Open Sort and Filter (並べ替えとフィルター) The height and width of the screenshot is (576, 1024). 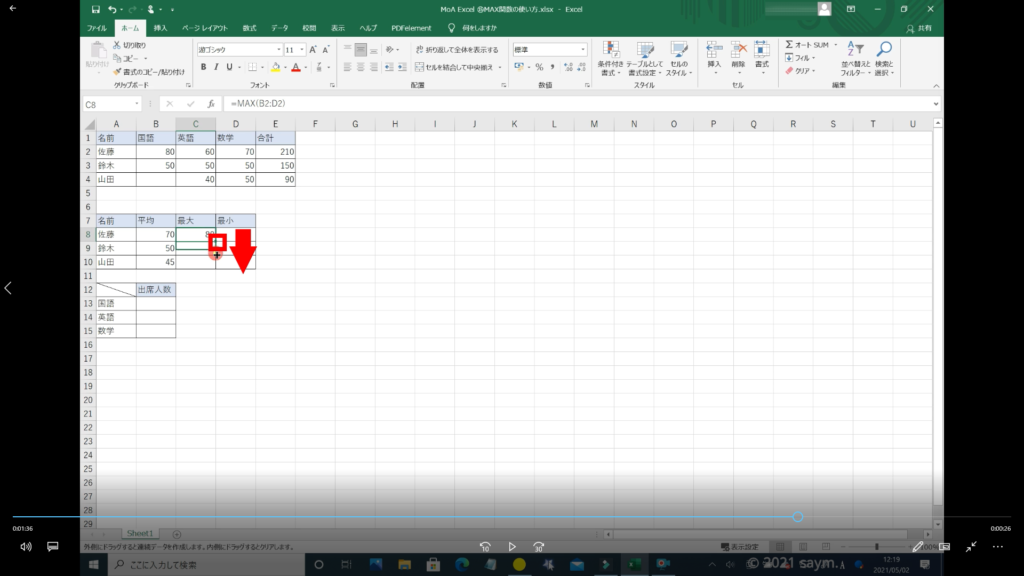click(x=854, y=59)
